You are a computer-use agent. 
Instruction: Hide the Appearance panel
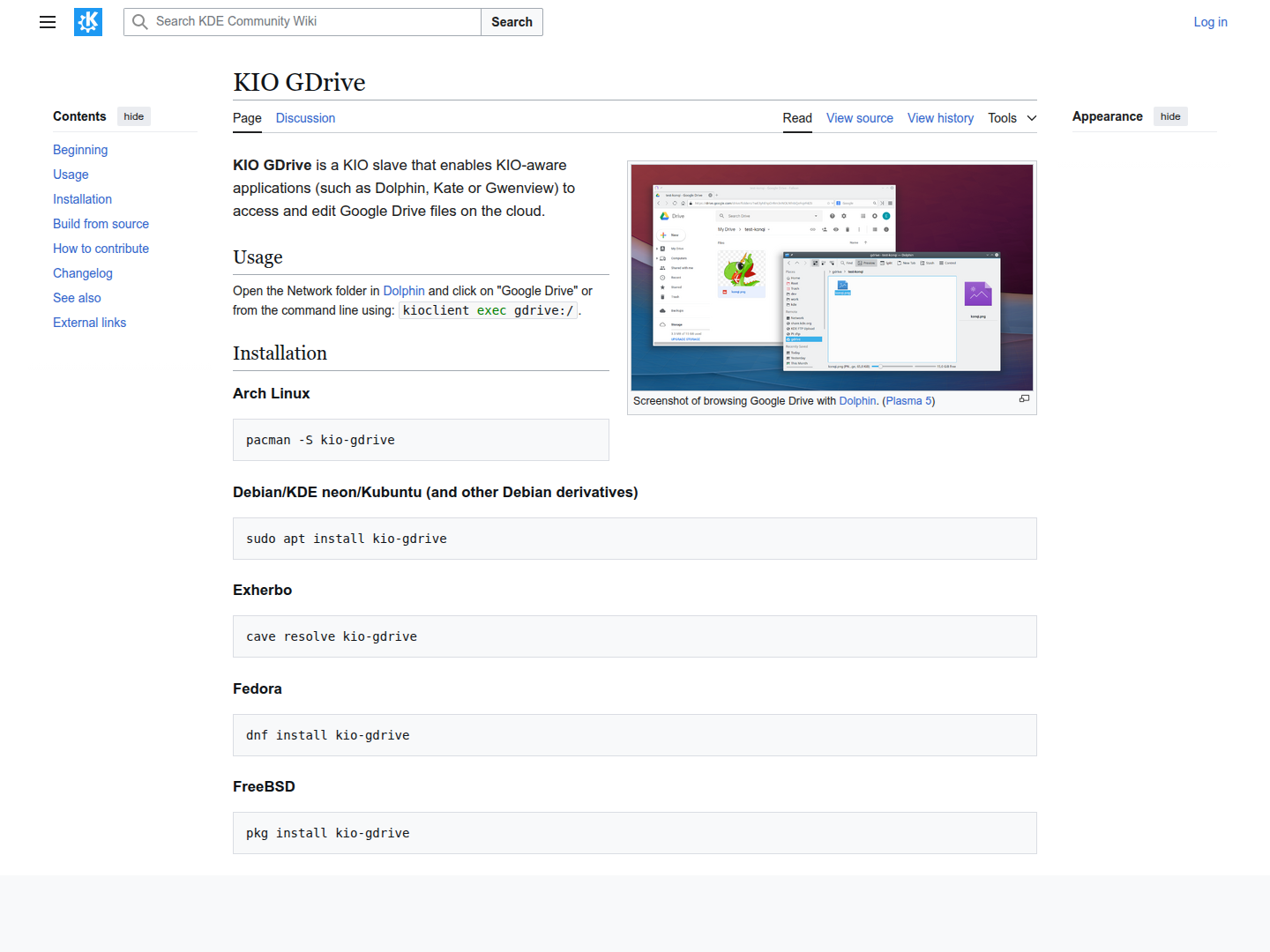tap(1170, 116)
